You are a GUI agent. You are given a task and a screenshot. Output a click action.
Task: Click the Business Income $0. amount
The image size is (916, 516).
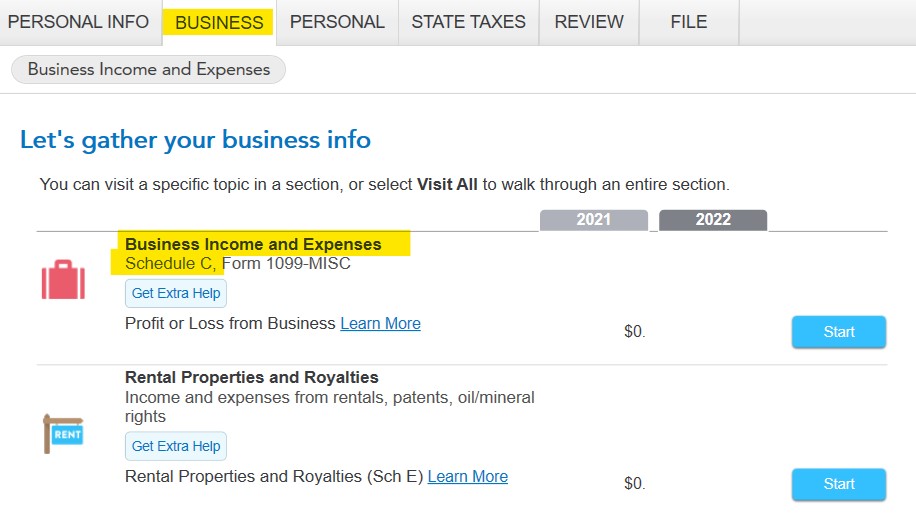[634, 332]
